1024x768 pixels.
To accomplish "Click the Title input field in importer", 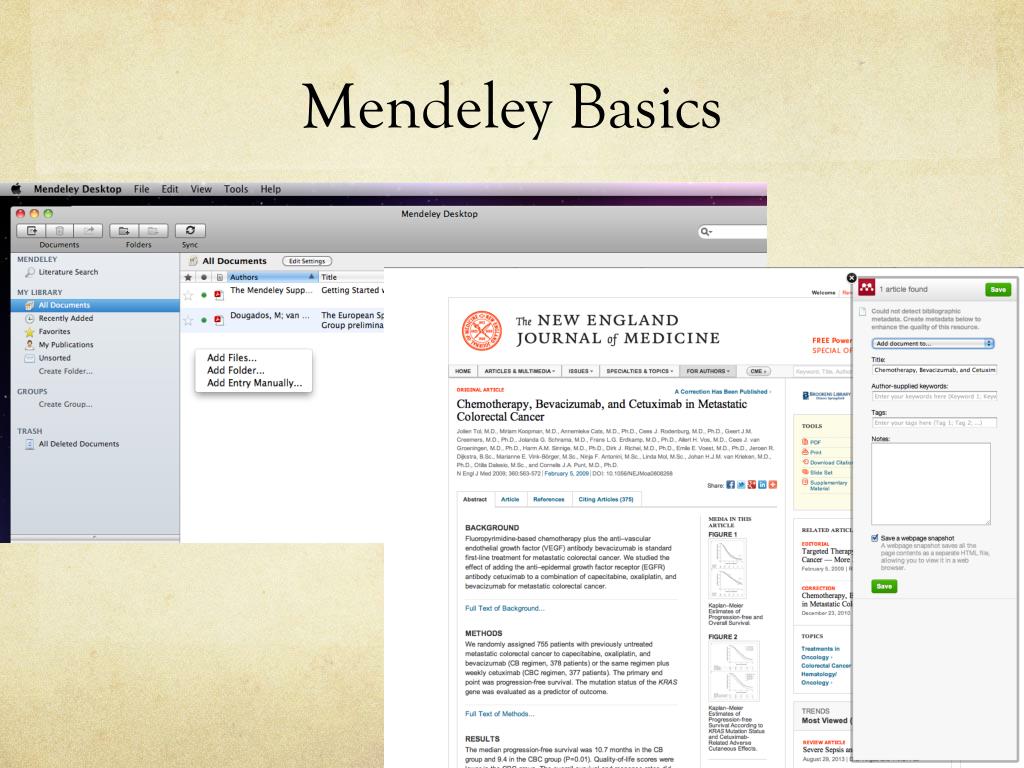I will [935, 370].
